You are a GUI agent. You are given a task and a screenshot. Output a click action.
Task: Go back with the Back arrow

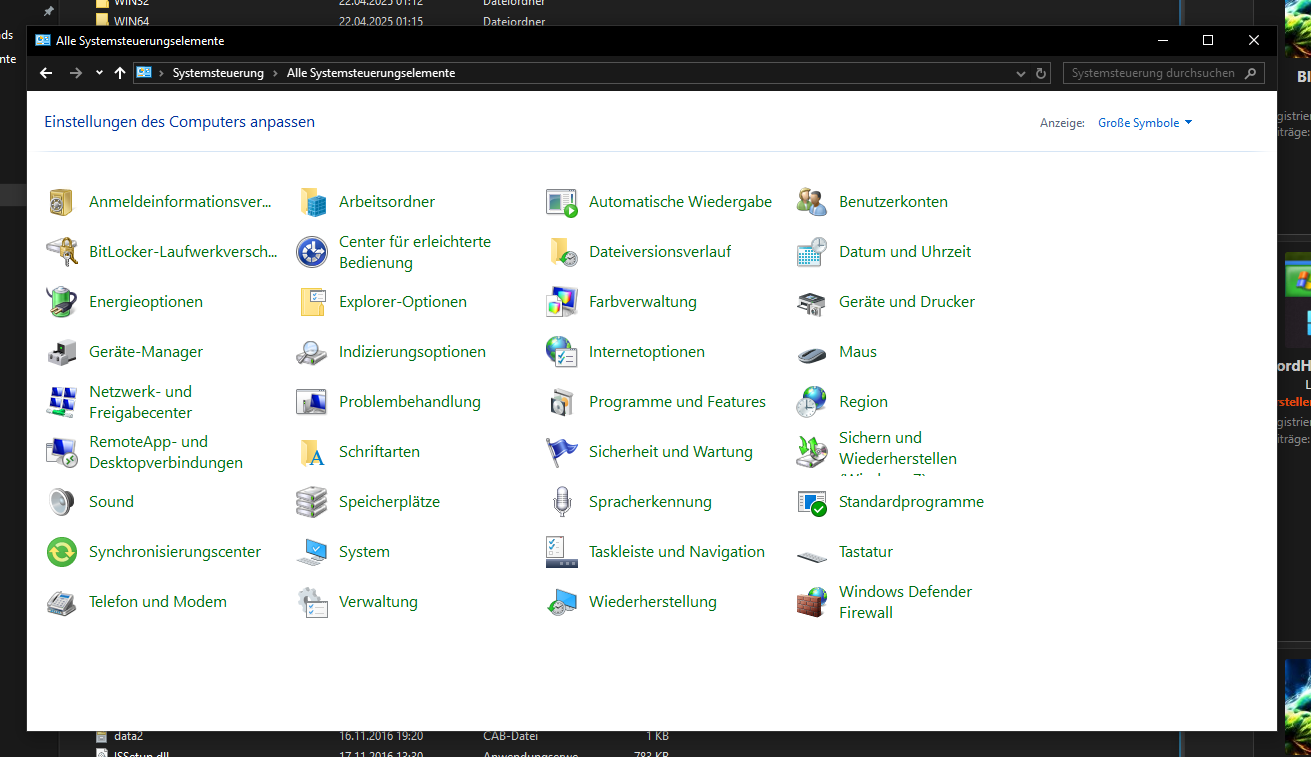[x=46, y=73]
